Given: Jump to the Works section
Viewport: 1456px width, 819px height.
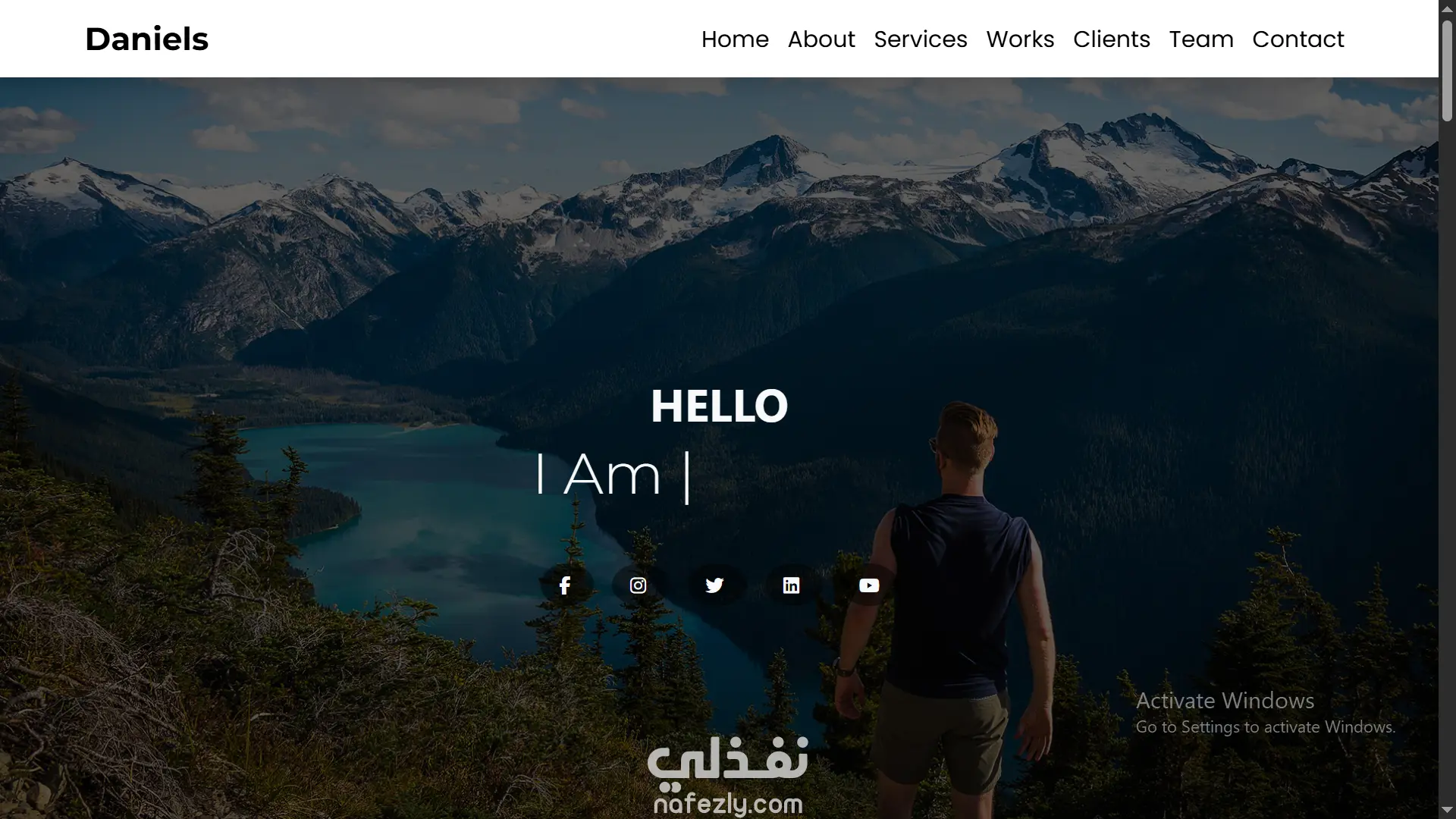Looking at the screenshot, I should [x=1020, y=39].
